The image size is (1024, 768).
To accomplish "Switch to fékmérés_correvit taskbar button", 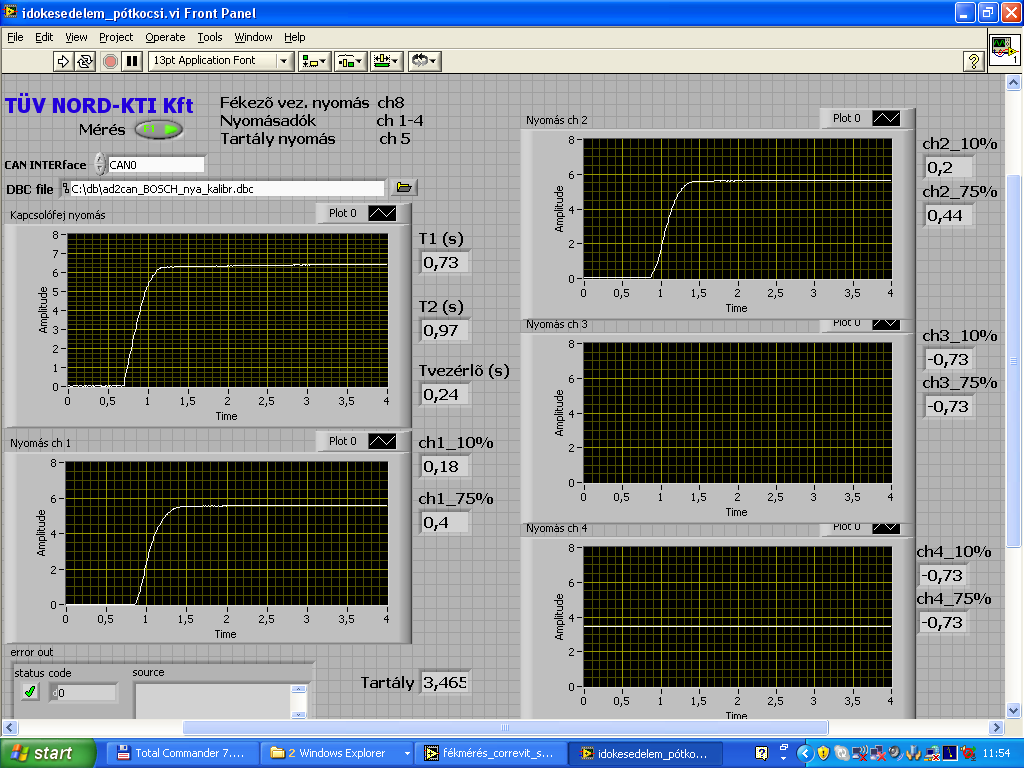I will tap(491, 754).
